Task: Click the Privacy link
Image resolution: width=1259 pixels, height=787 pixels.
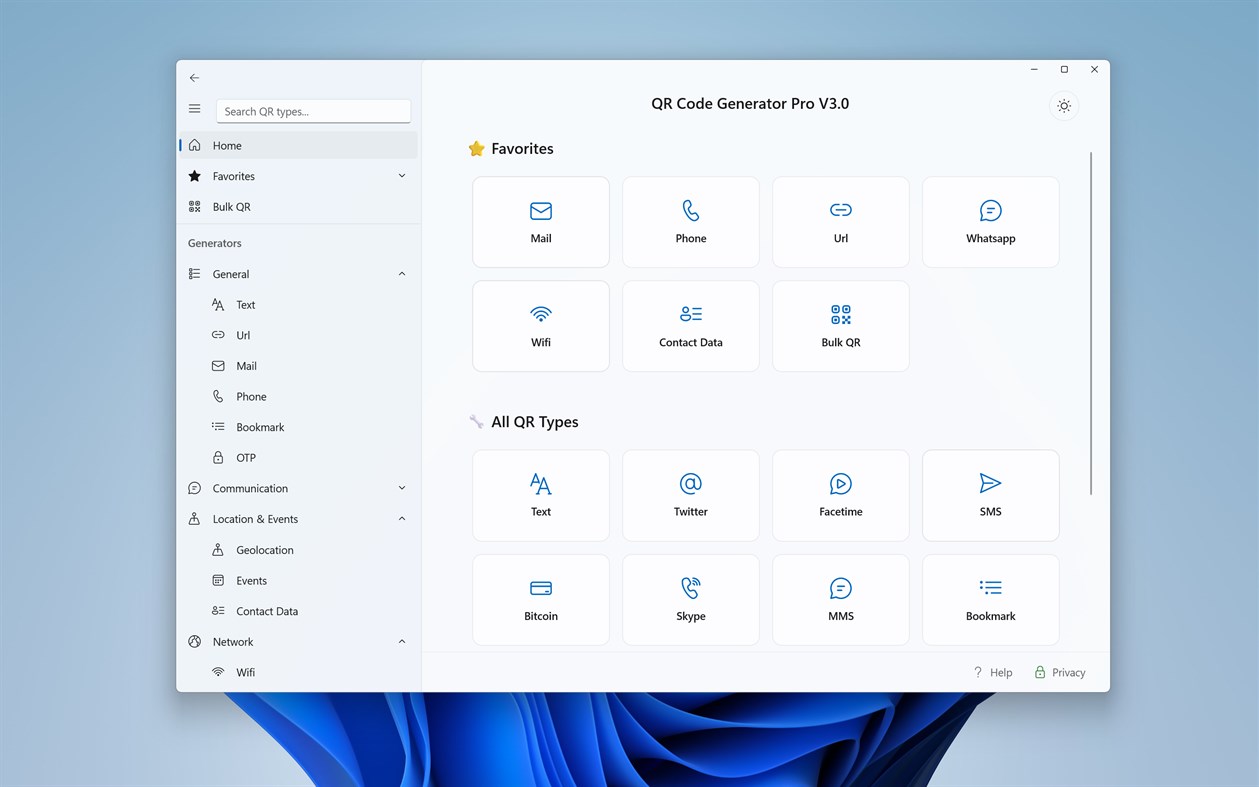Action: [1060, 672]
